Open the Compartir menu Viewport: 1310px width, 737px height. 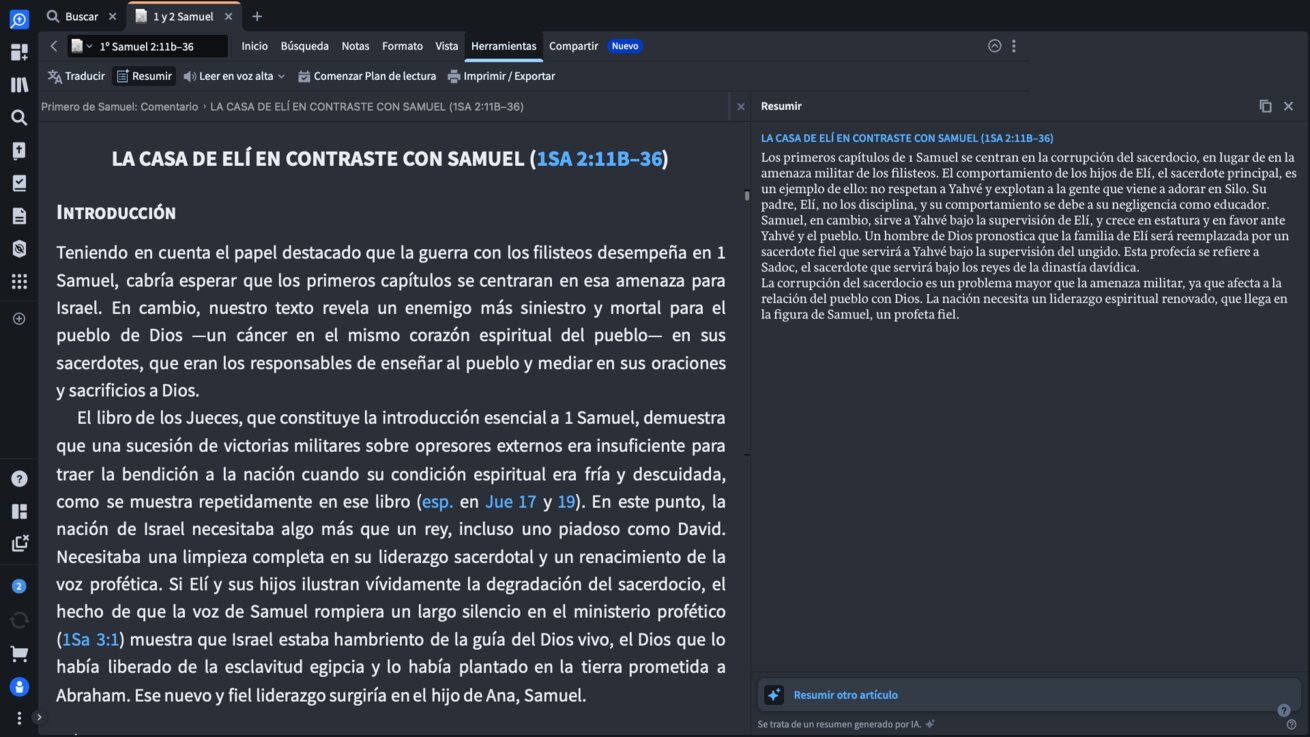tap(573, 46)
